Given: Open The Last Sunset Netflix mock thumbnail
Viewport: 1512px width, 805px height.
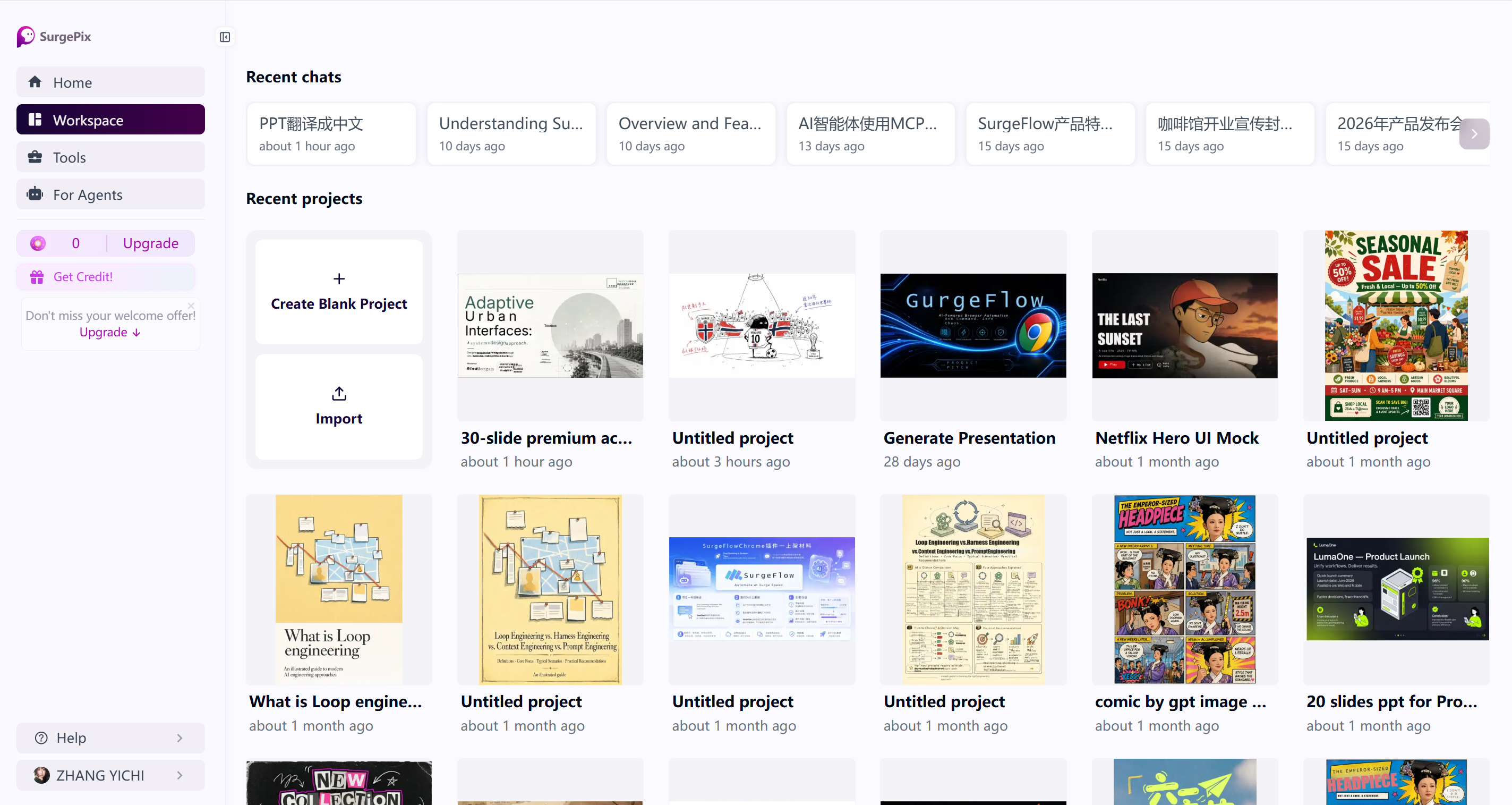Looking at the screenshot, I should (x=1184, y=325).
